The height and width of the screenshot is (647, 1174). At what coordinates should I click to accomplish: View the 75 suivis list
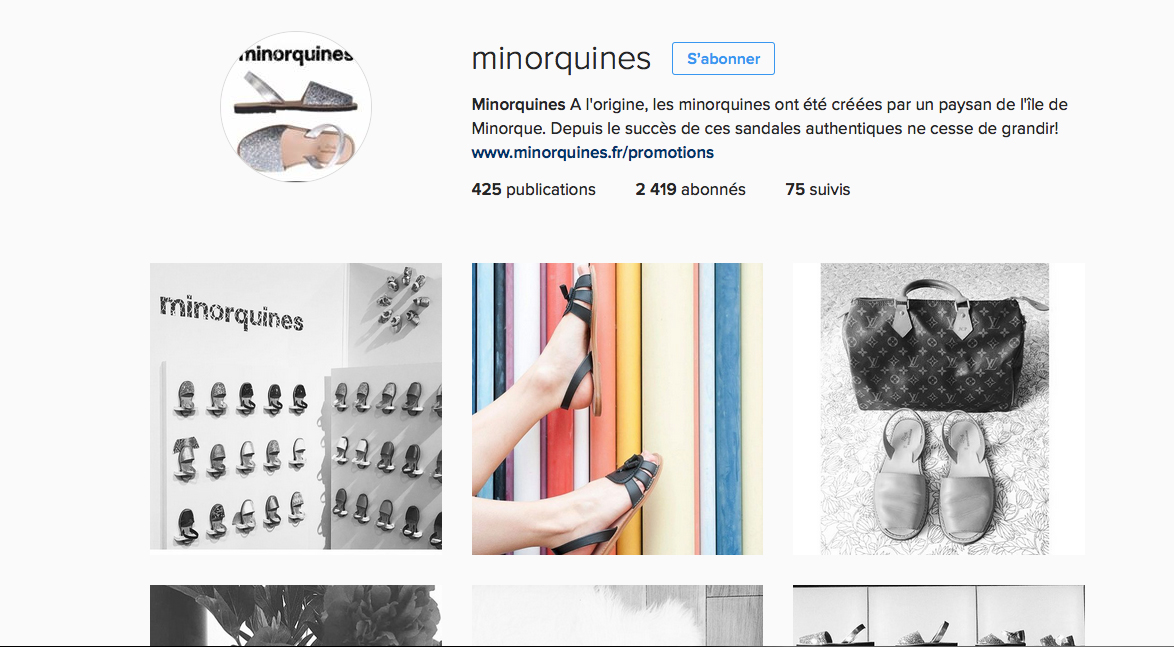point(818,189)
